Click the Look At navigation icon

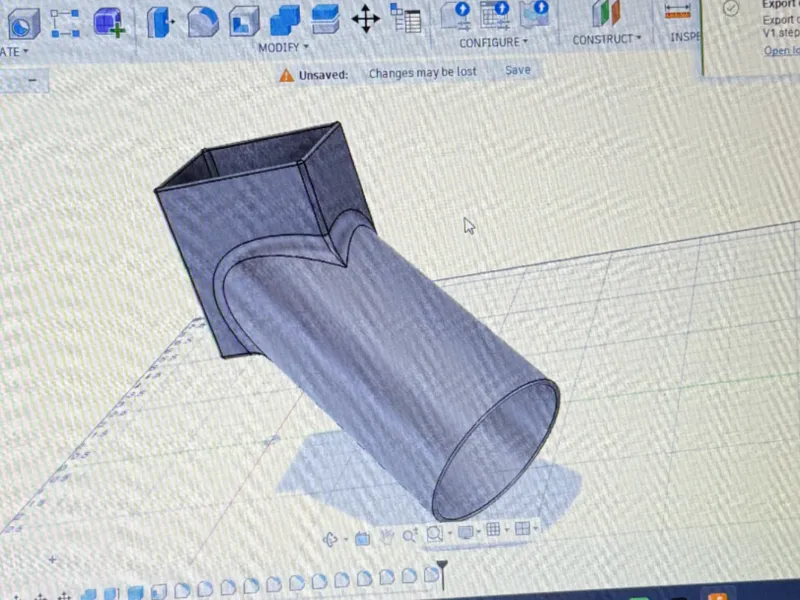tap(362, 538)
